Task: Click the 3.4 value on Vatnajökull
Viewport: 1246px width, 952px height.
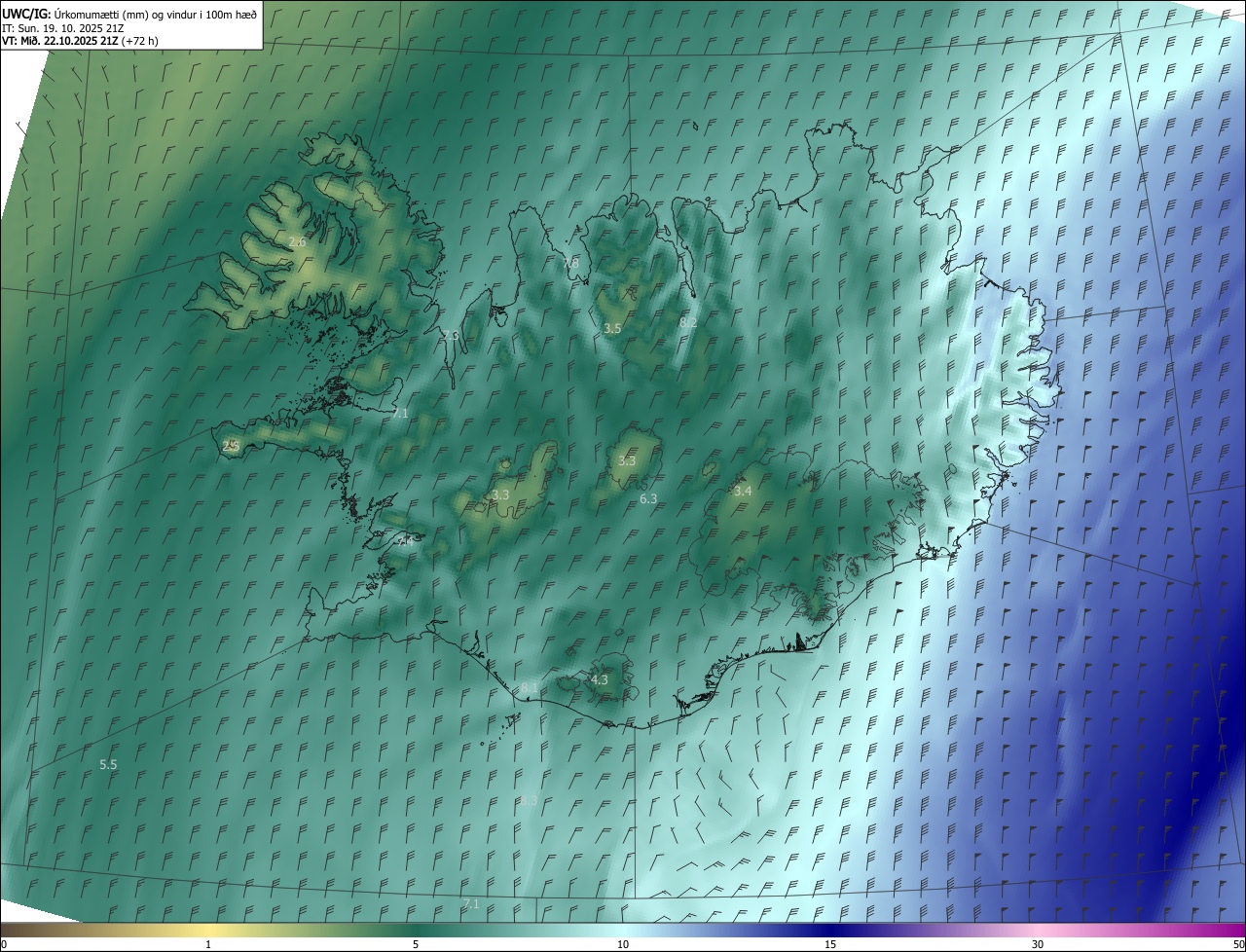Action: pyautogui.click(x=743, y=492)
